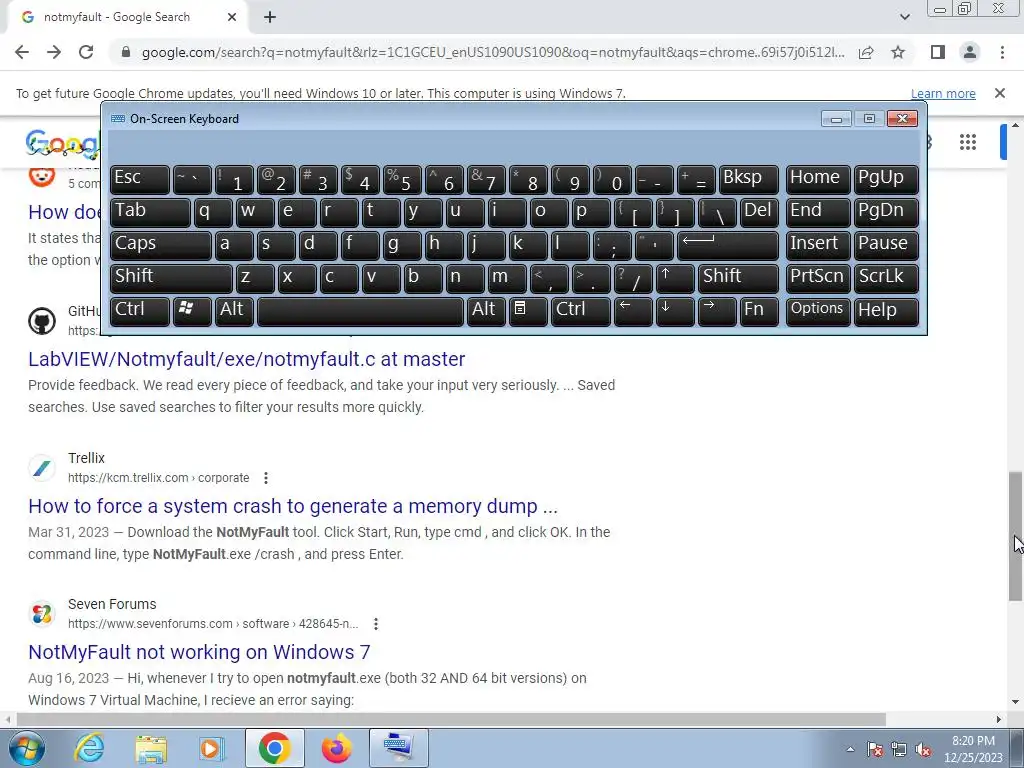Open Windows Explorer folder on taskbar

(x=151, y=748)
